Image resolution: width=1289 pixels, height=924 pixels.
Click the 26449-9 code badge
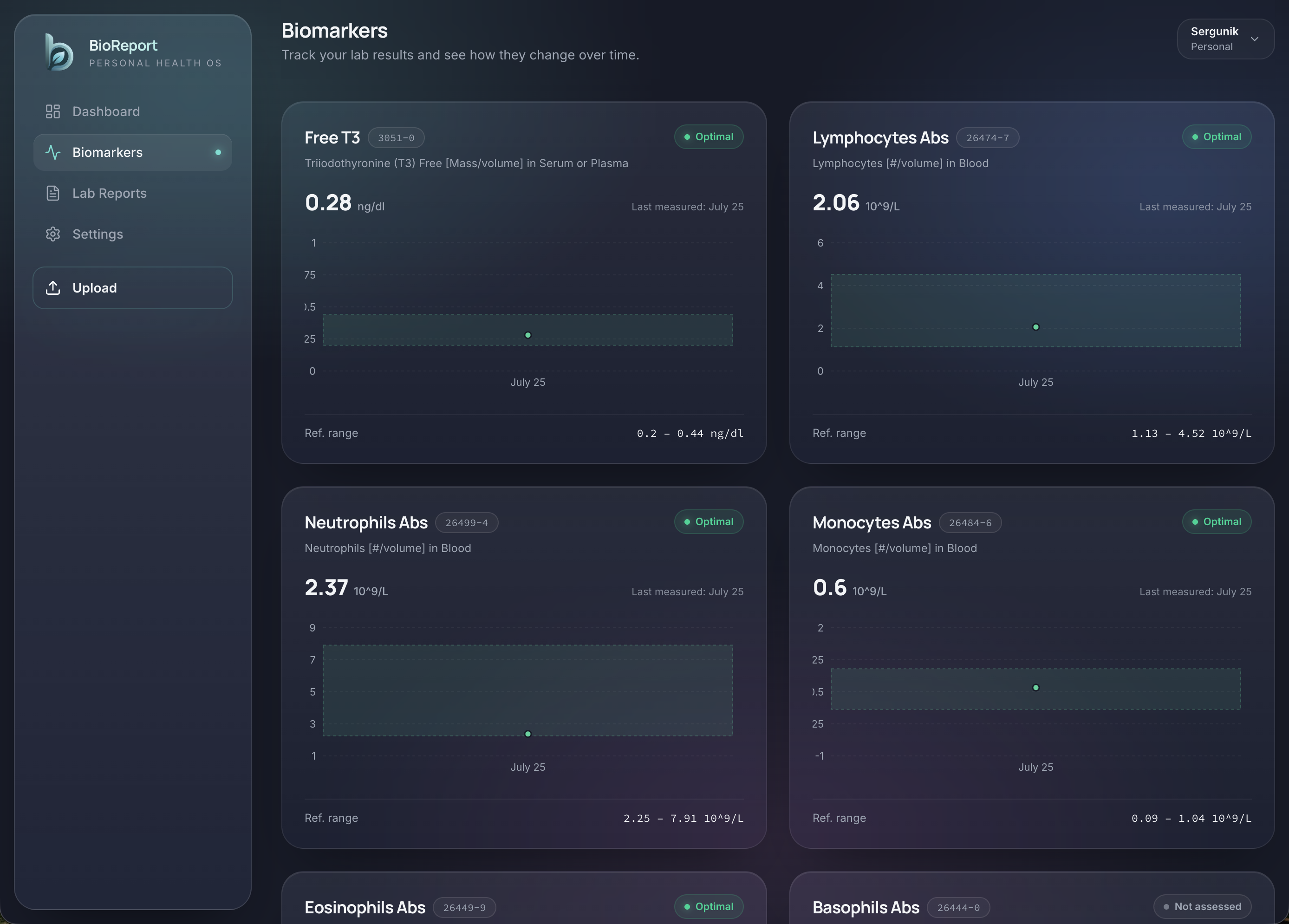click(x=464, y=908)
